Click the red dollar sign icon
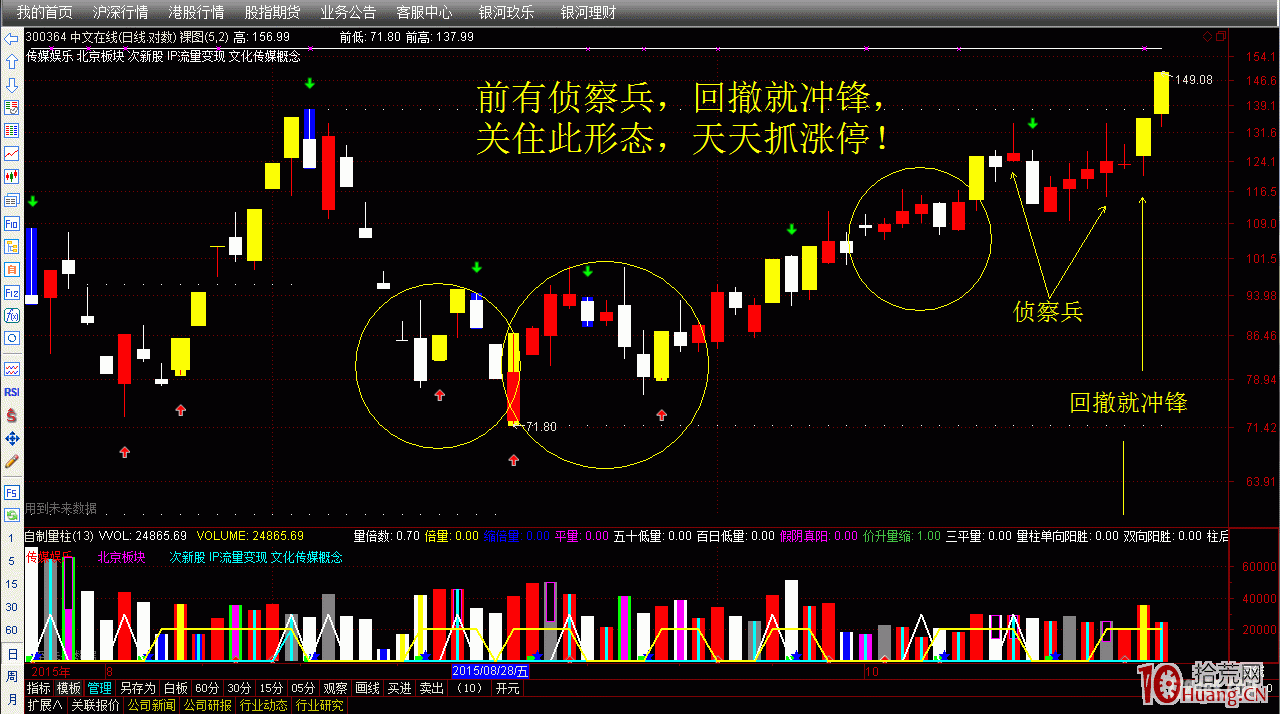The width and height of the screenshot is (1280, 714). click(x=12, y=415)
